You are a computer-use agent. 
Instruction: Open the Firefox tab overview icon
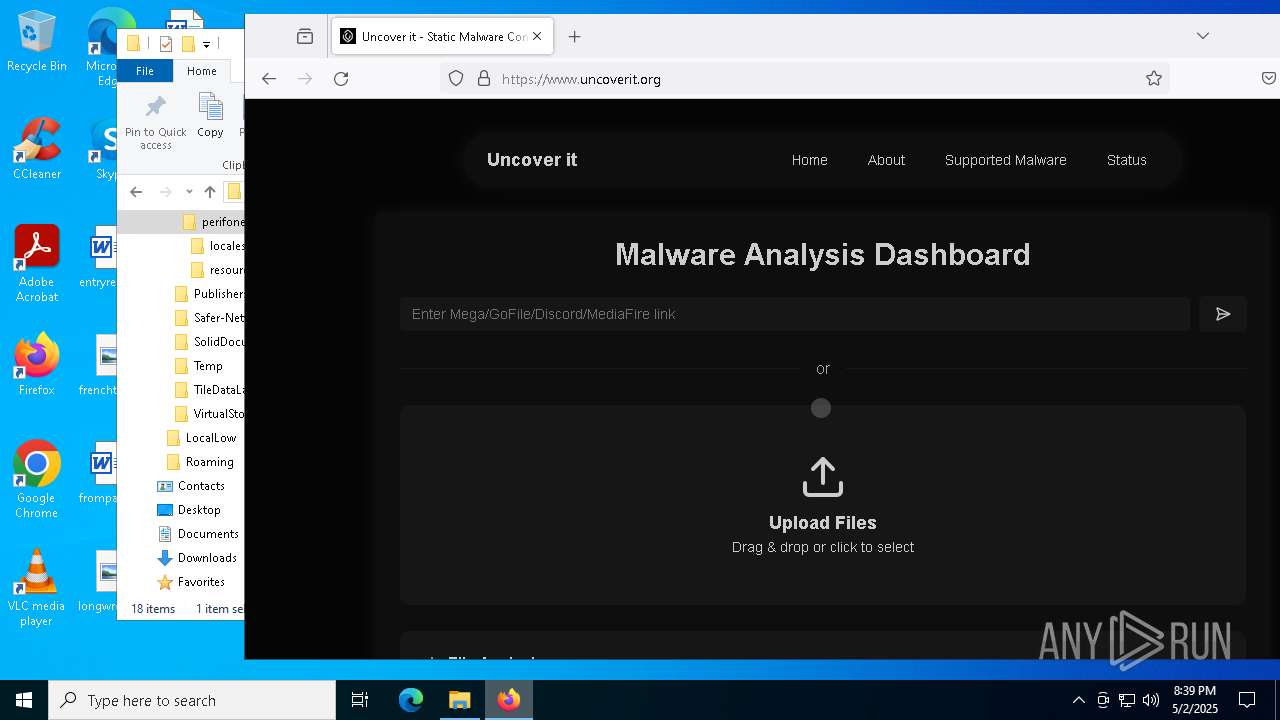coord(305,36)
